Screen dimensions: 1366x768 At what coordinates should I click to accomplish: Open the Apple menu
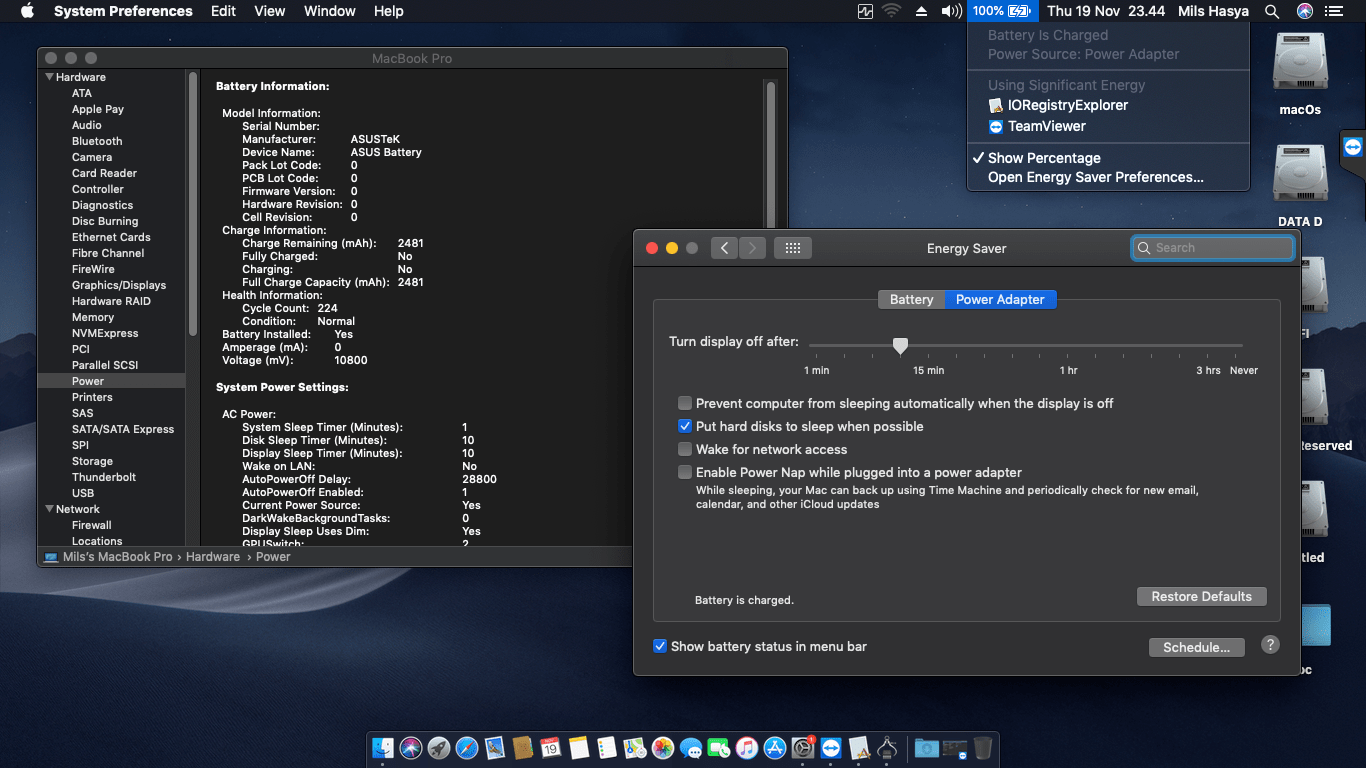point(27,11)
